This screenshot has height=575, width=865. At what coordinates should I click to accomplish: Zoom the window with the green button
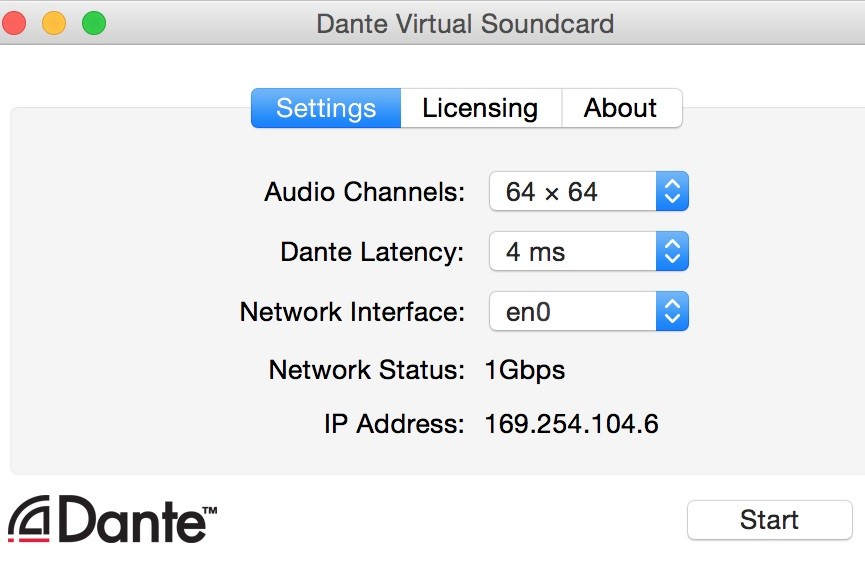point(94,23)
